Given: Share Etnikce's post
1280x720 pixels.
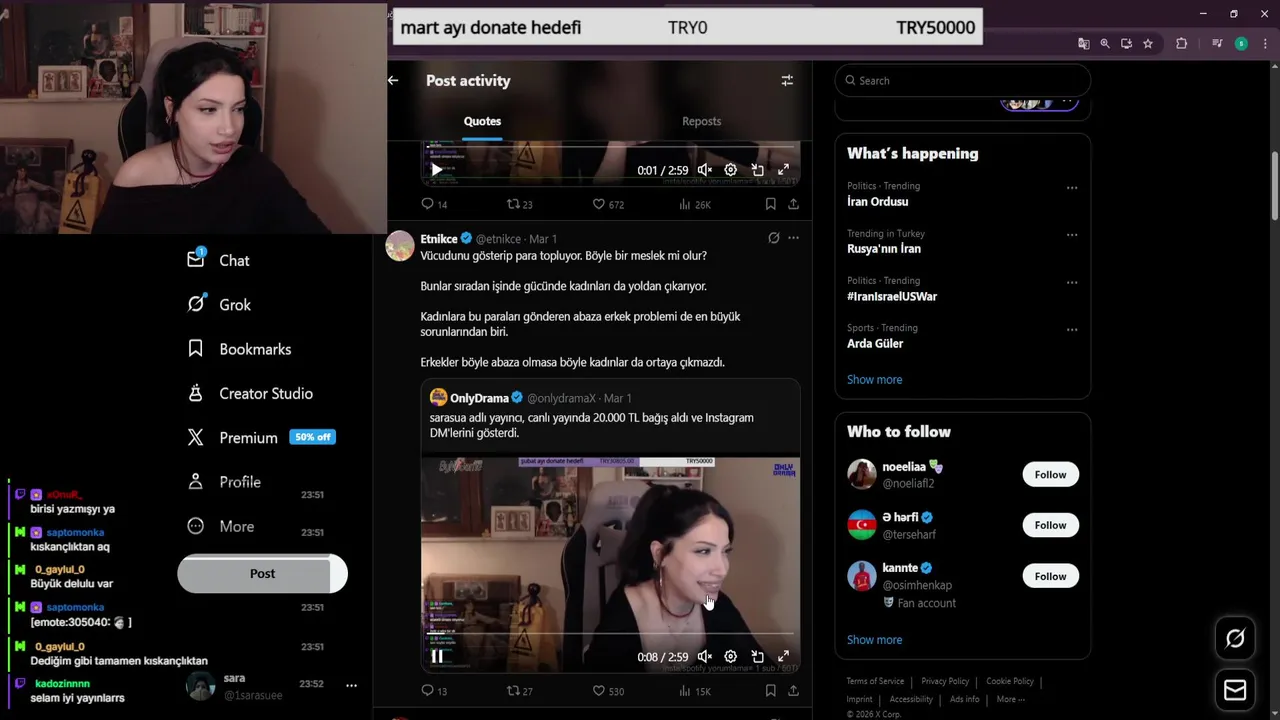Looking at the screenshot, I should 793,690.
